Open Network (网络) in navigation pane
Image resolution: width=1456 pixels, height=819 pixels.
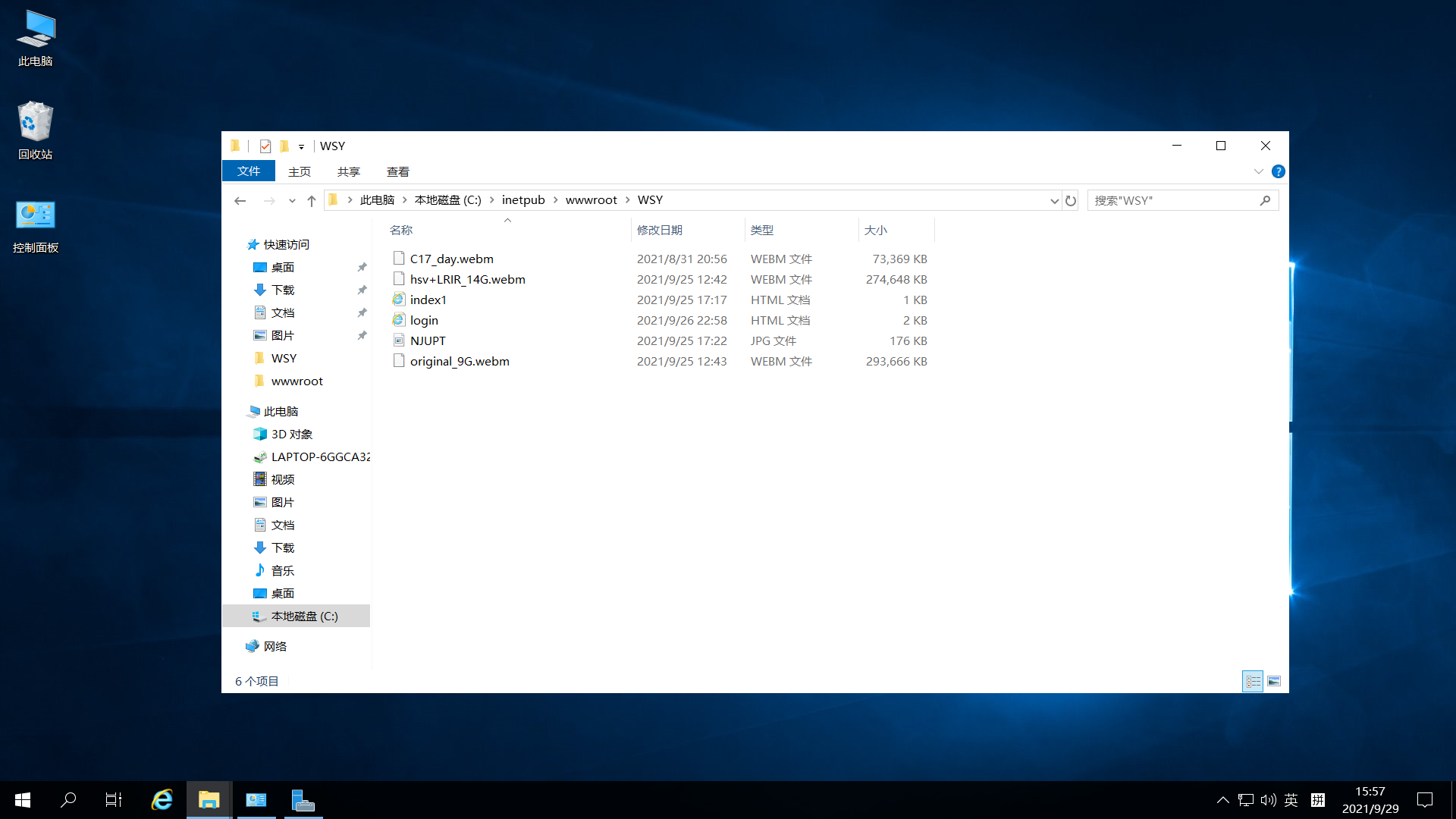coord(275,646)
